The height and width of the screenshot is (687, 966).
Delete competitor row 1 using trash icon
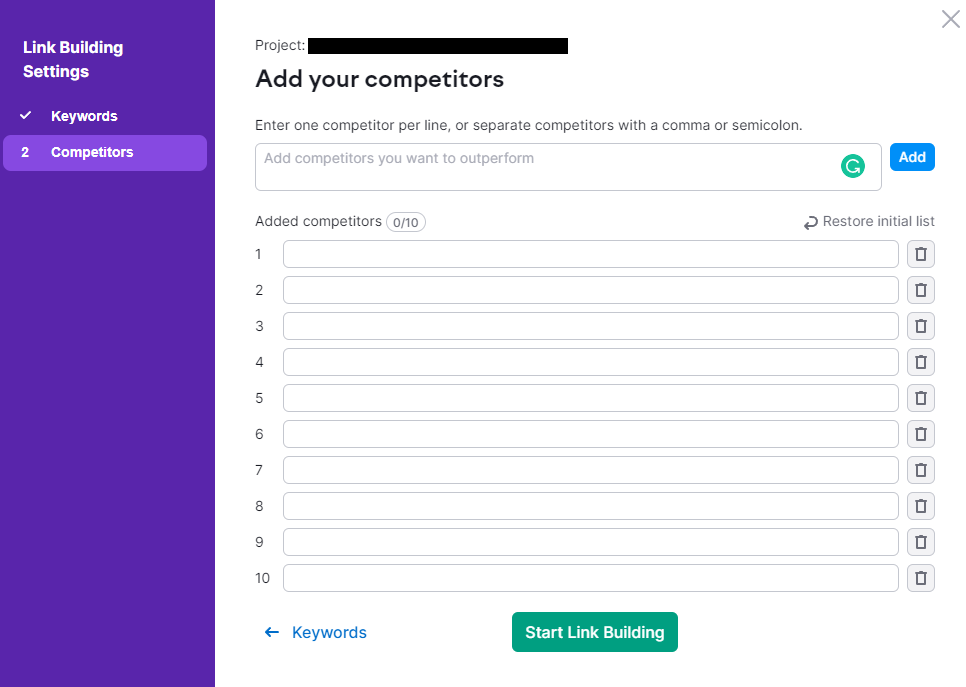tap(920, 254)
